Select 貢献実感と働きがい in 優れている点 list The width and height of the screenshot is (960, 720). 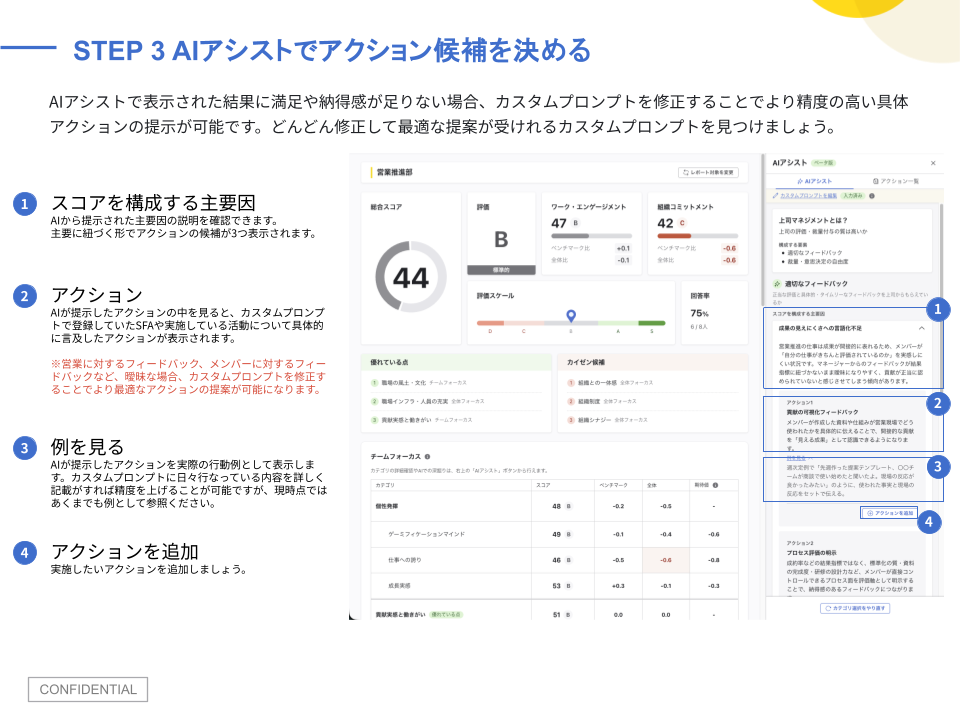[456, 420]
